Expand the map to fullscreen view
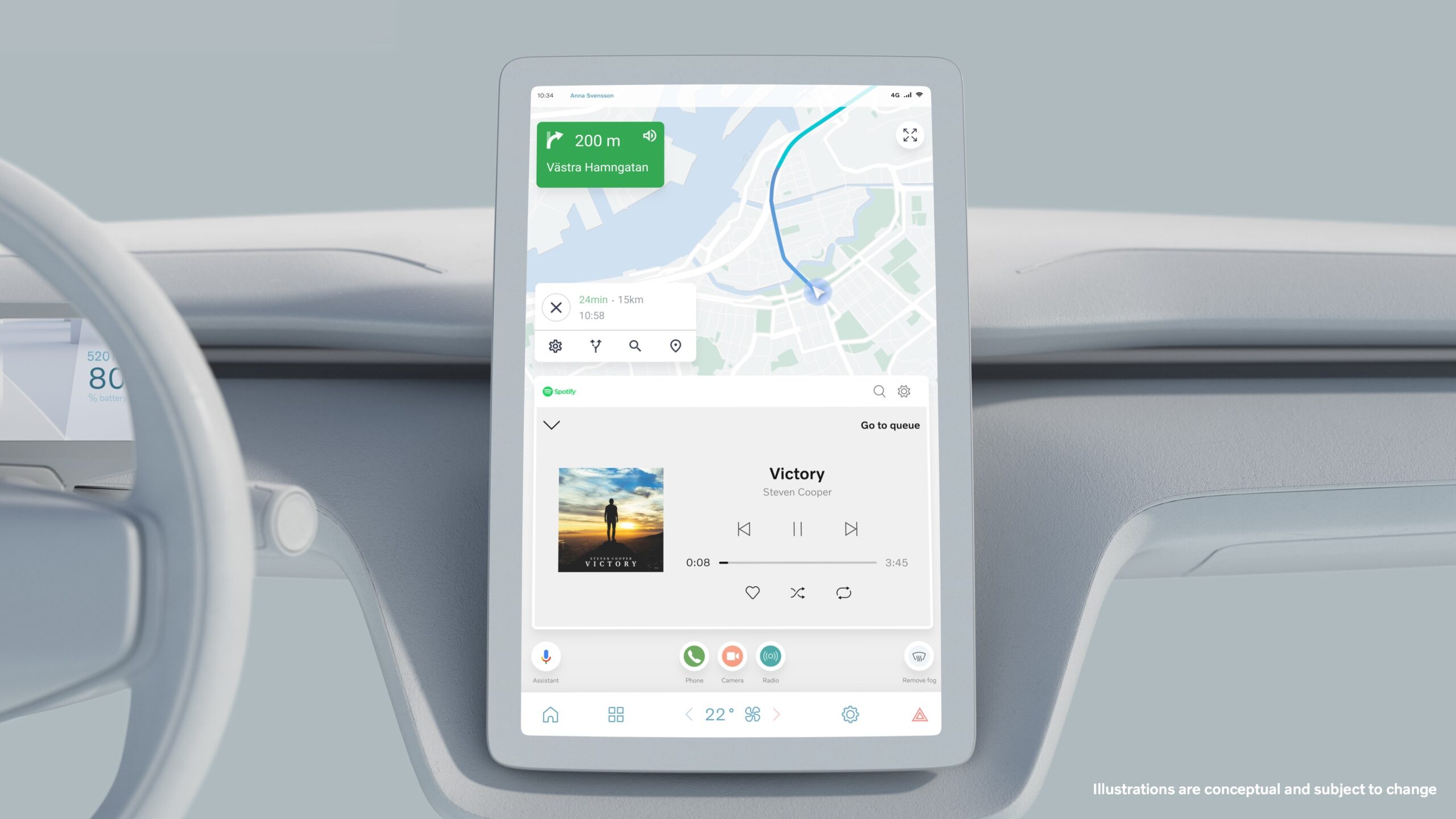The width and height of the screenshot is (1456, 819). tap(908, 134)
